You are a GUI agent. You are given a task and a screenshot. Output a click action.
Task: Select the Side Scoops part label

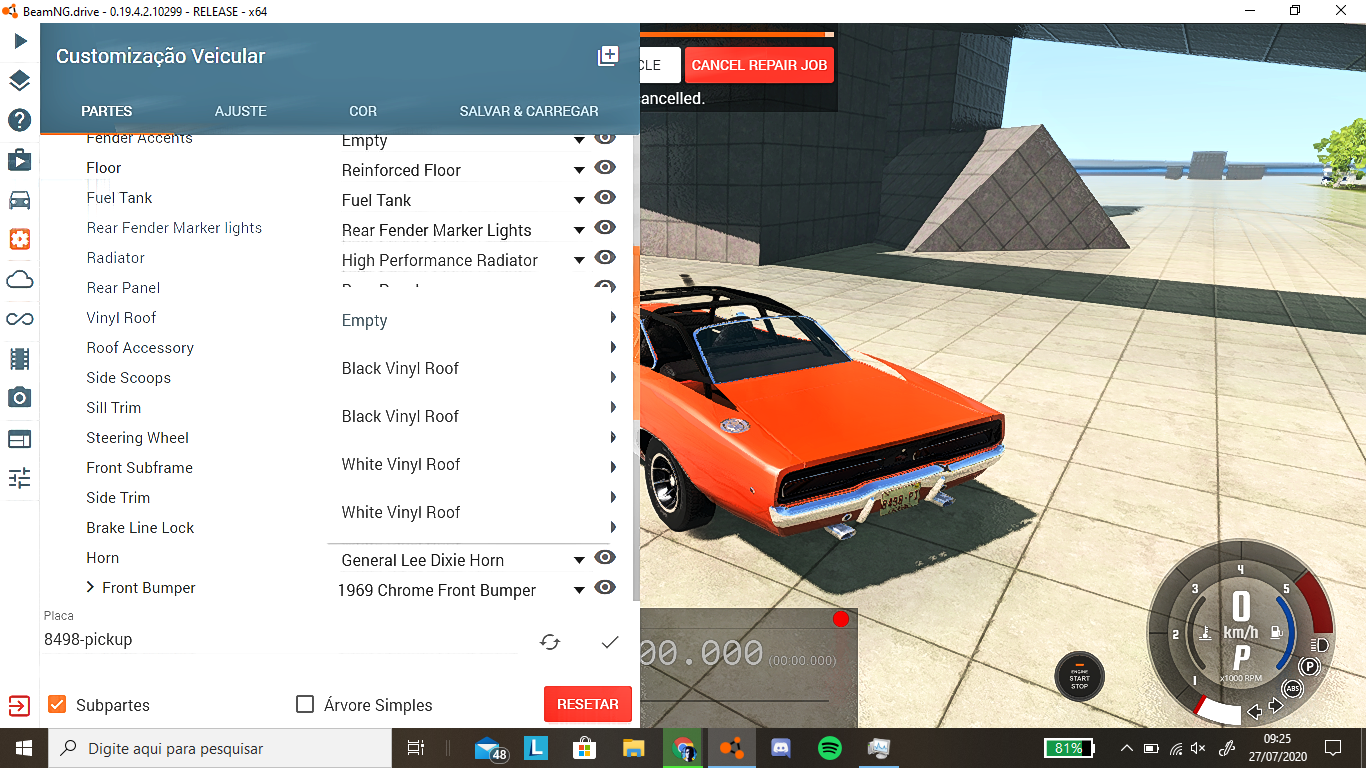[129, 377]
